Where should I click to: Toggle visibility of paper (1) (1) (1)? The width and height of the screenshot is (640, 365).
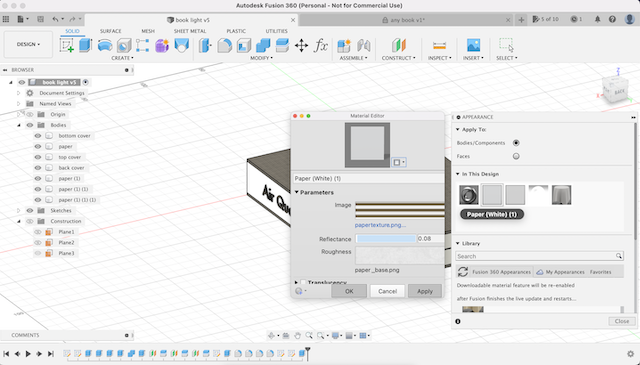pos(38,200)
